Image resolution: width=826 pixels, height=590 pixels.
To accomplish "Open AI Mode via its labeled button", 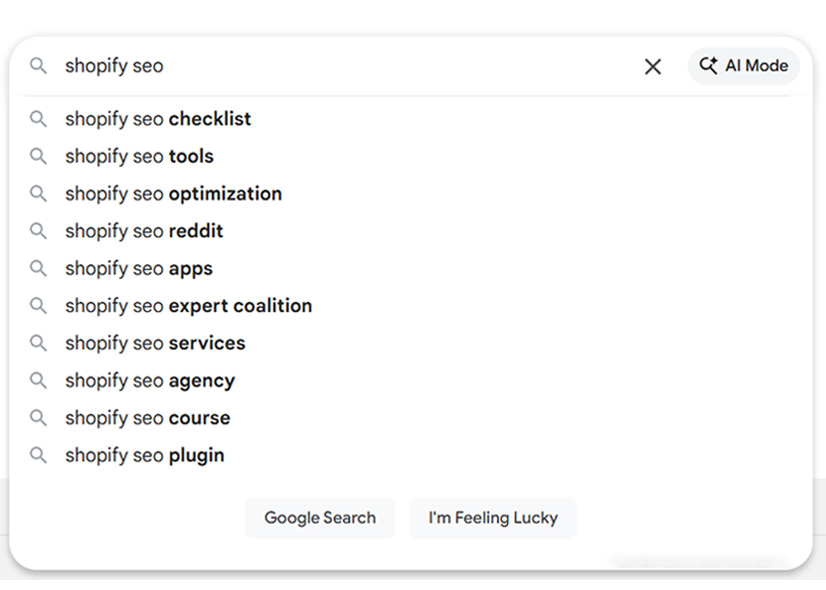I will [x=743, y=66].
